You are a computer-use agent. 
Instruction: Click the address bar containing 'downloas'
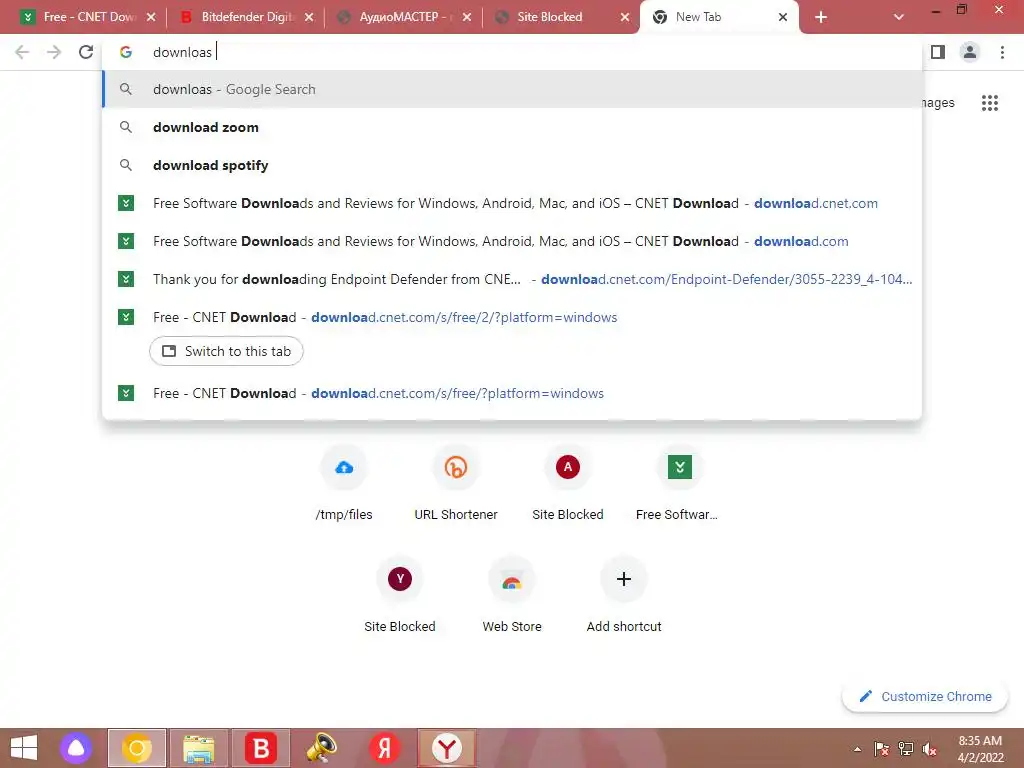click(x=512, y=52)
